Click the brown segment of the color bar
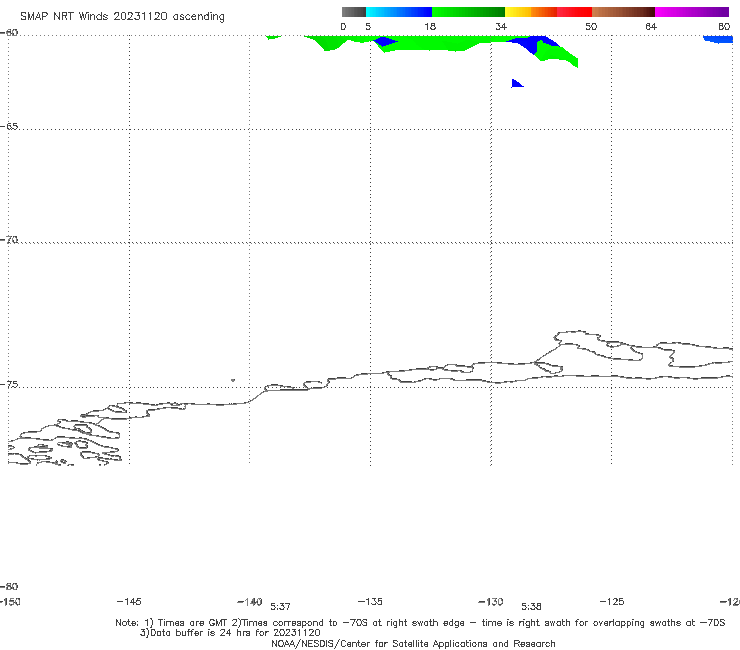 pyautogui.click(x=623, y=12)
